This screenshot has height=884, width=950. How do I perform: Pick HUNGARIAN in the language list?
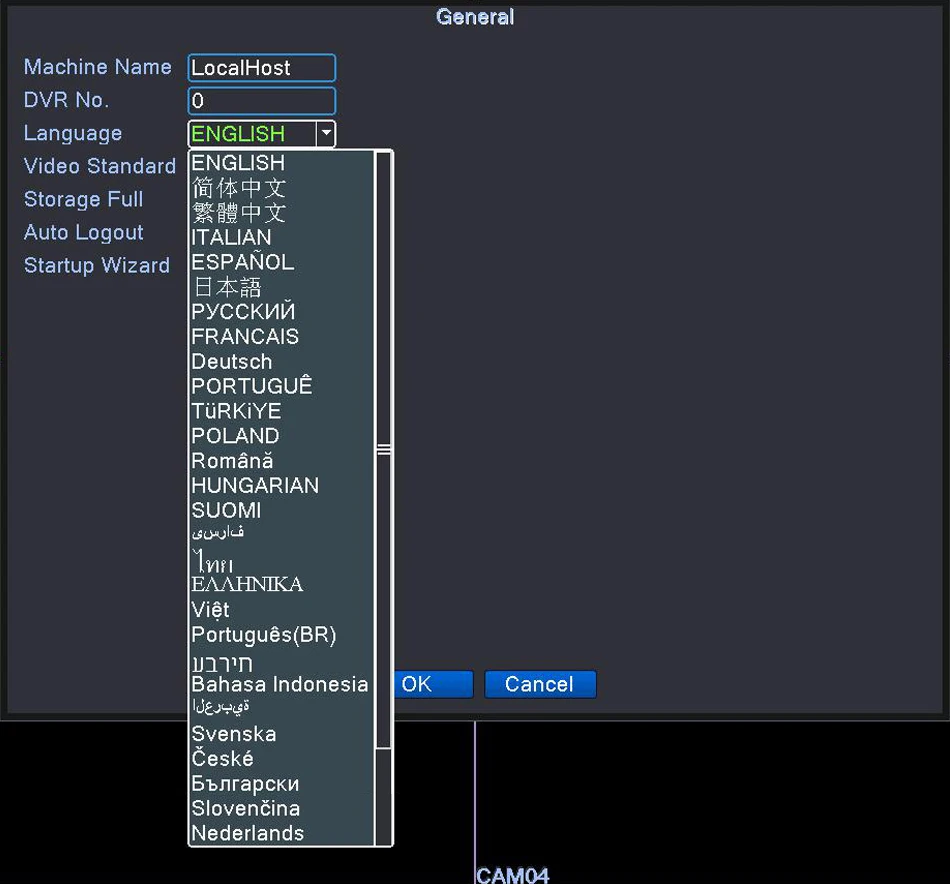pyautogui.click(x=282, y=485)
